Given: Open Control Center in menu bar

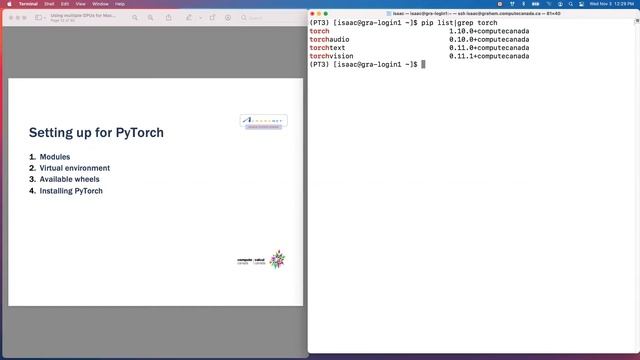Looking at the screenshot, I should coord(581,4).
